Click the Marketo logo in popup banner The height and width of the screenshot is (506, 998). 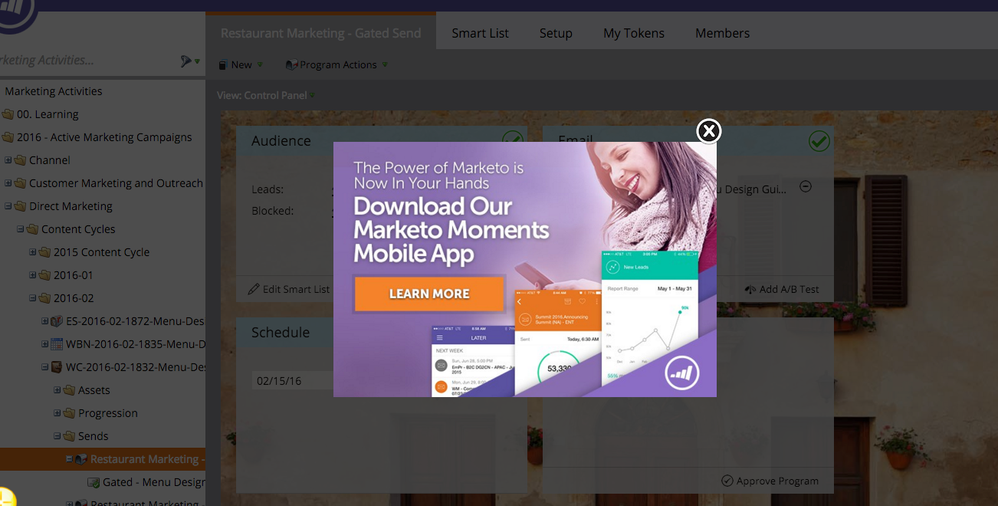(682, 372)
